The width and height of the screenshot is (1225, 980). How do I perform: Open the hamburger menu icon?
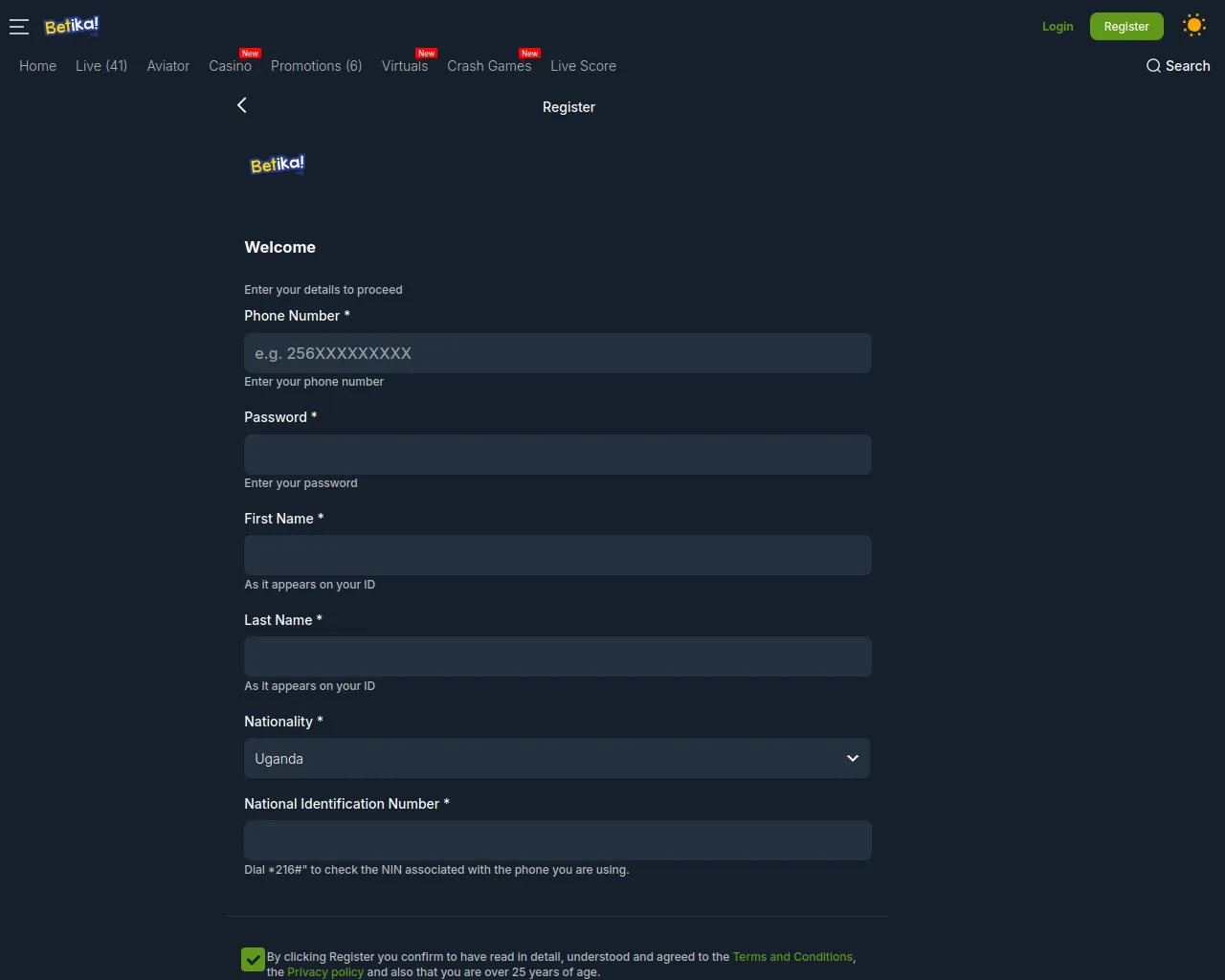(x=19, y=27)
